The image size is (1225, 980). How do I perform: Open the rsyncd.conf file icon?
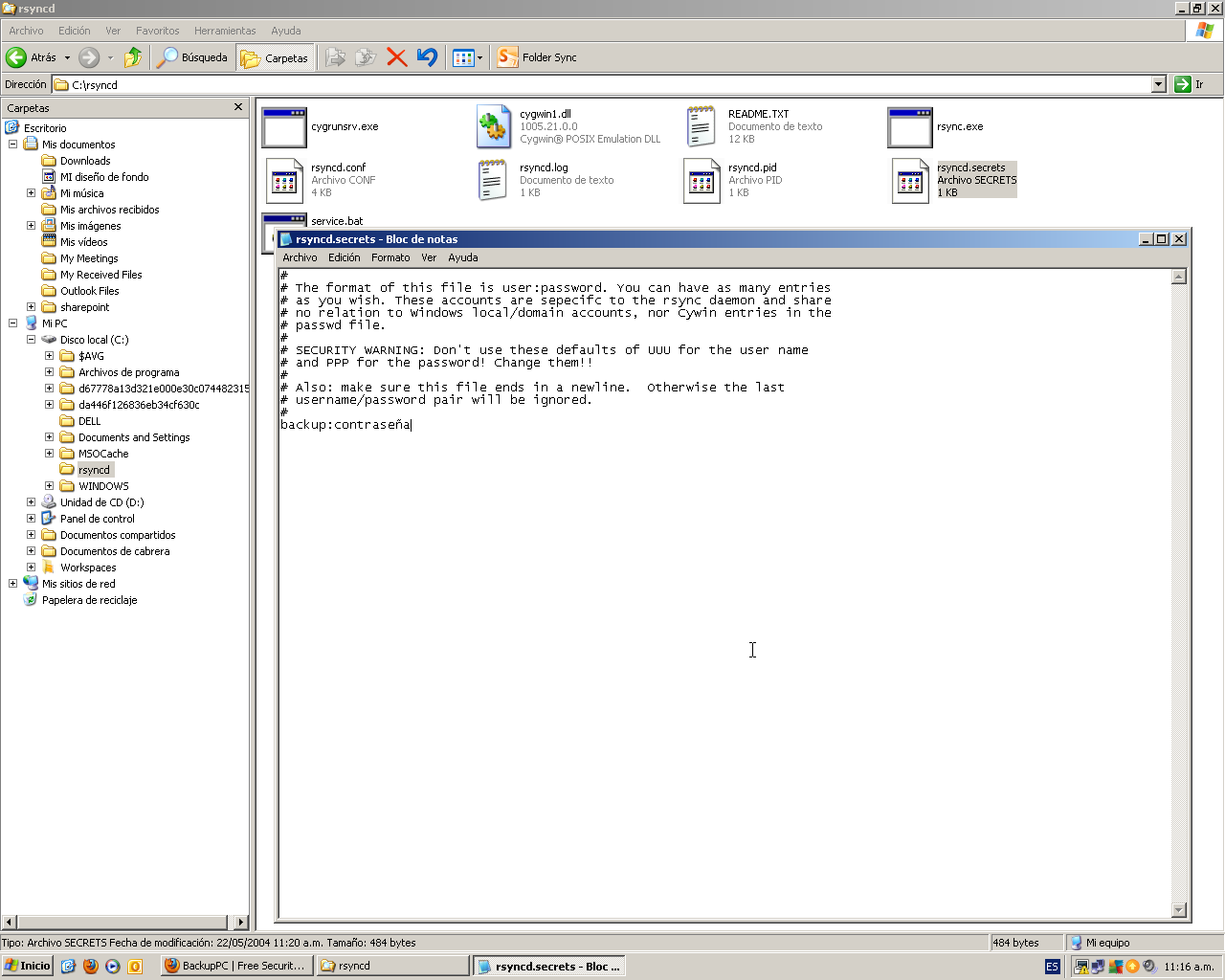click(284, 181)
